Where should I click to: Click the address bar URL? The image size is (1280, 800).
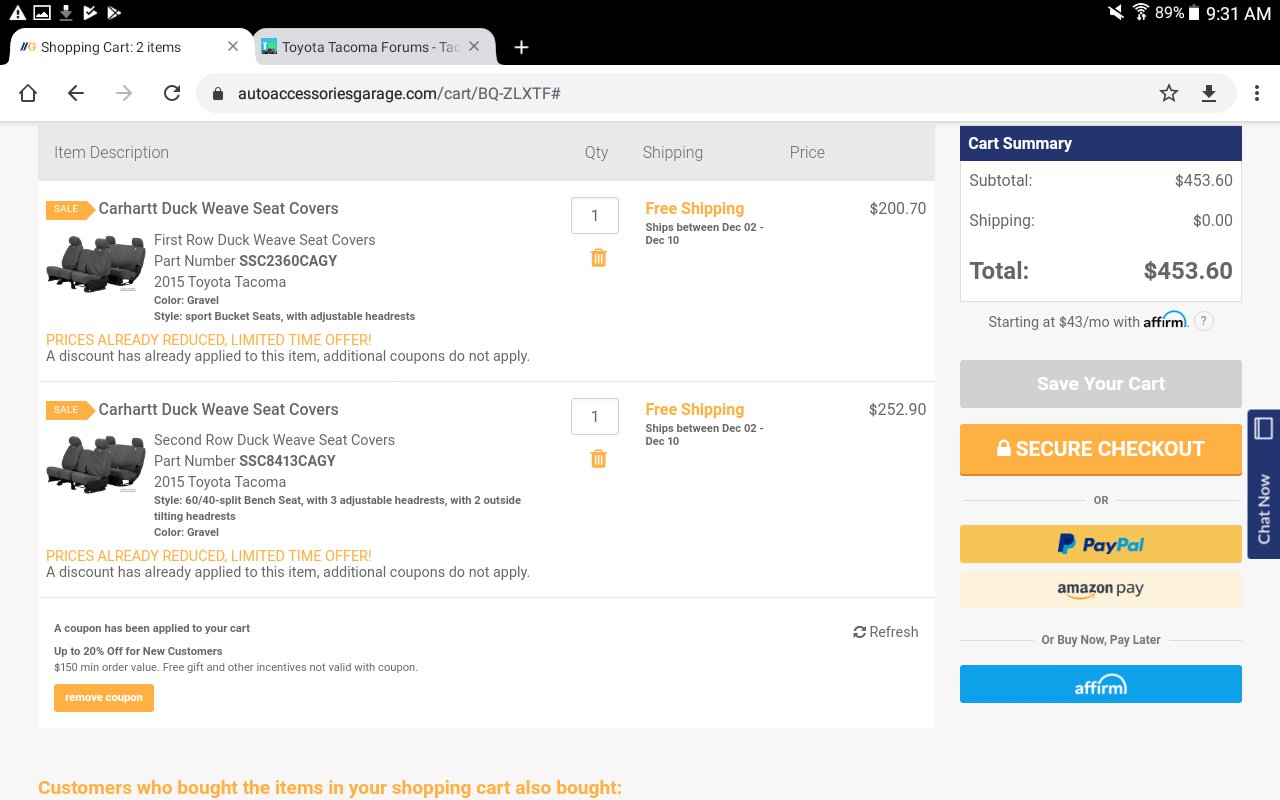[x=398, y=93]
